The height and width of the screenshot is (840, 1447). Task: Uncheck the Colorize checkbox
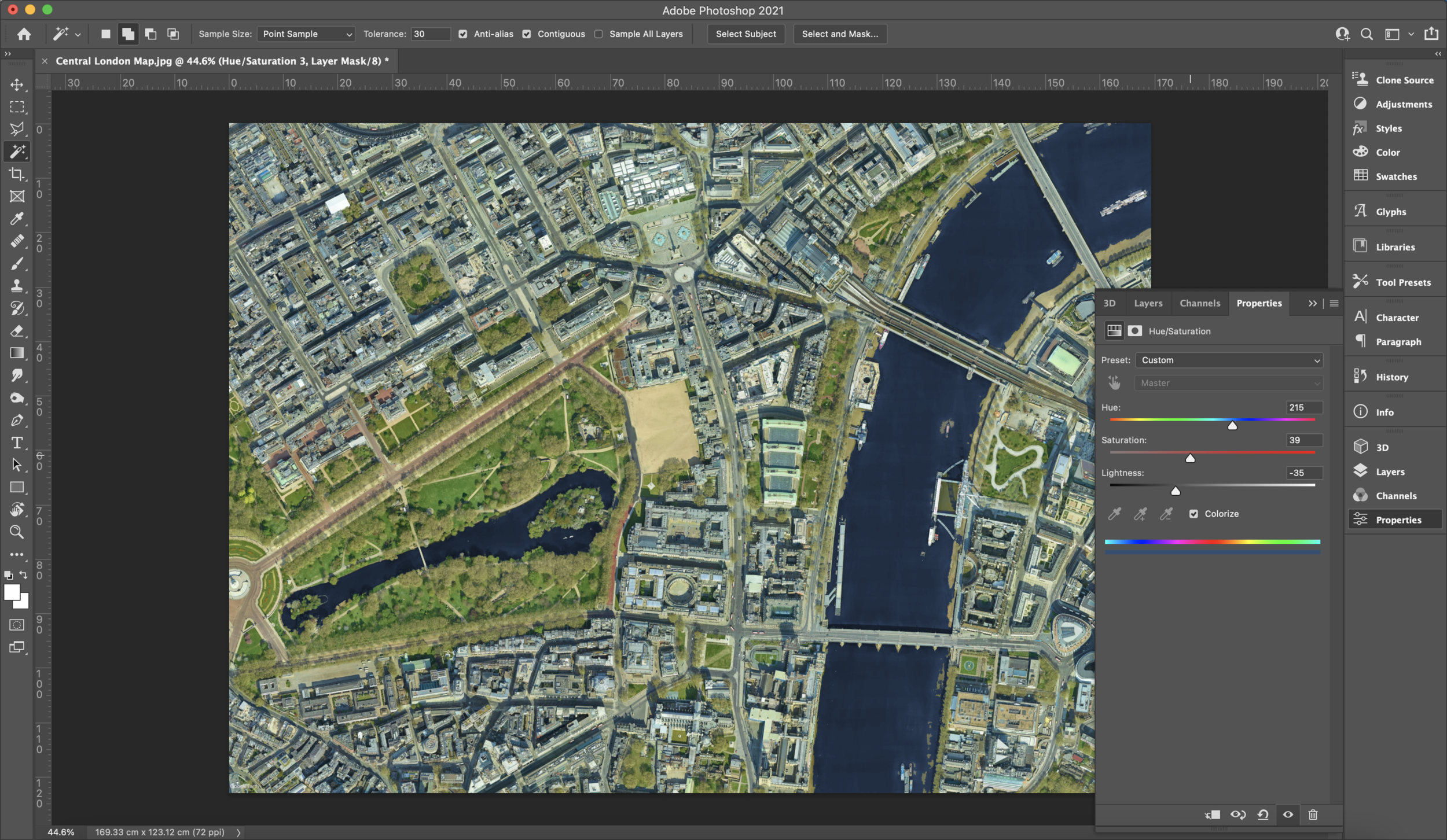[x=1193, y=514]
